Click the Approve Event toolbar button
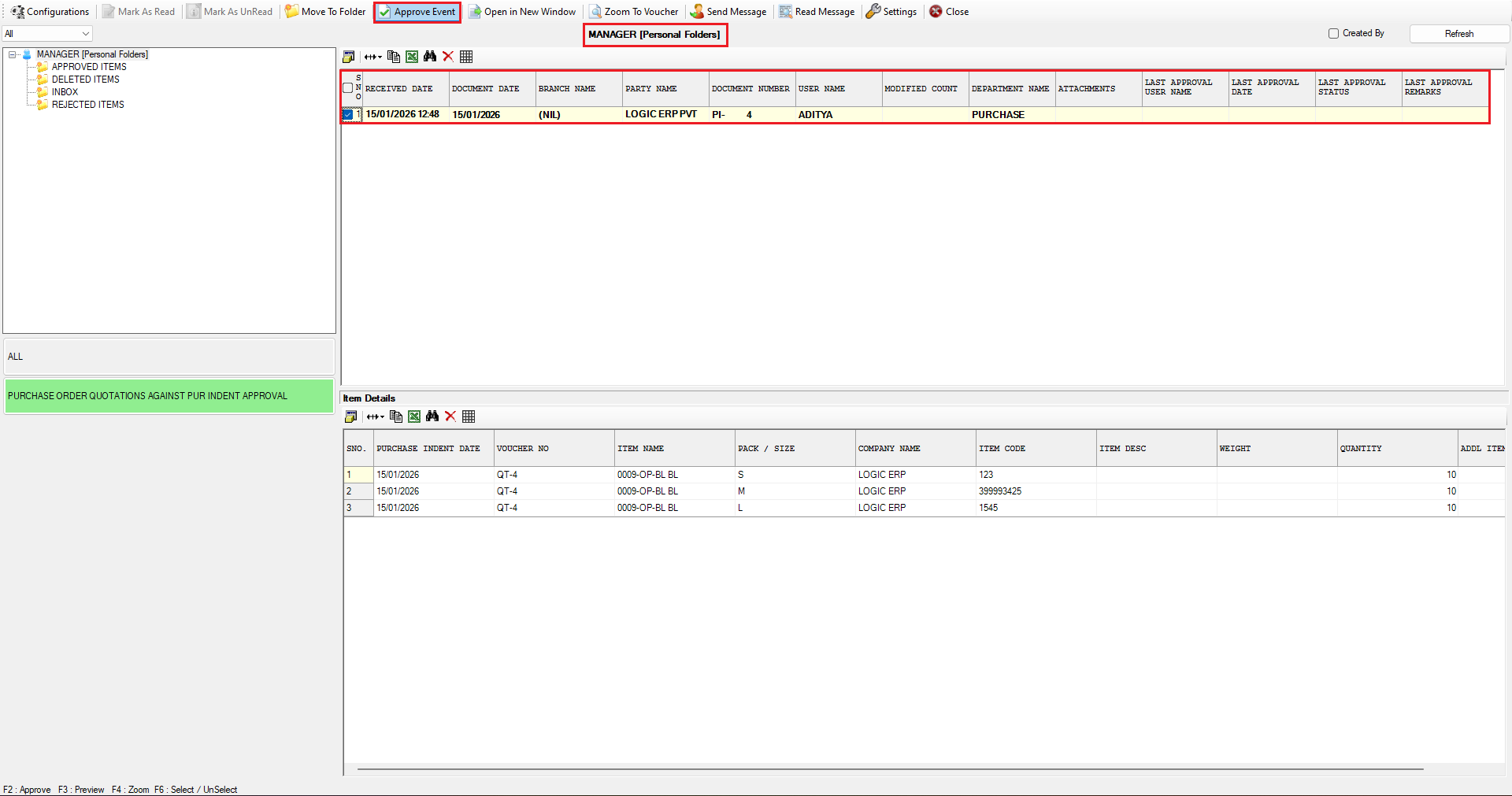The image size is (1512, 796). pyautogui.click(x=417, y=12)
